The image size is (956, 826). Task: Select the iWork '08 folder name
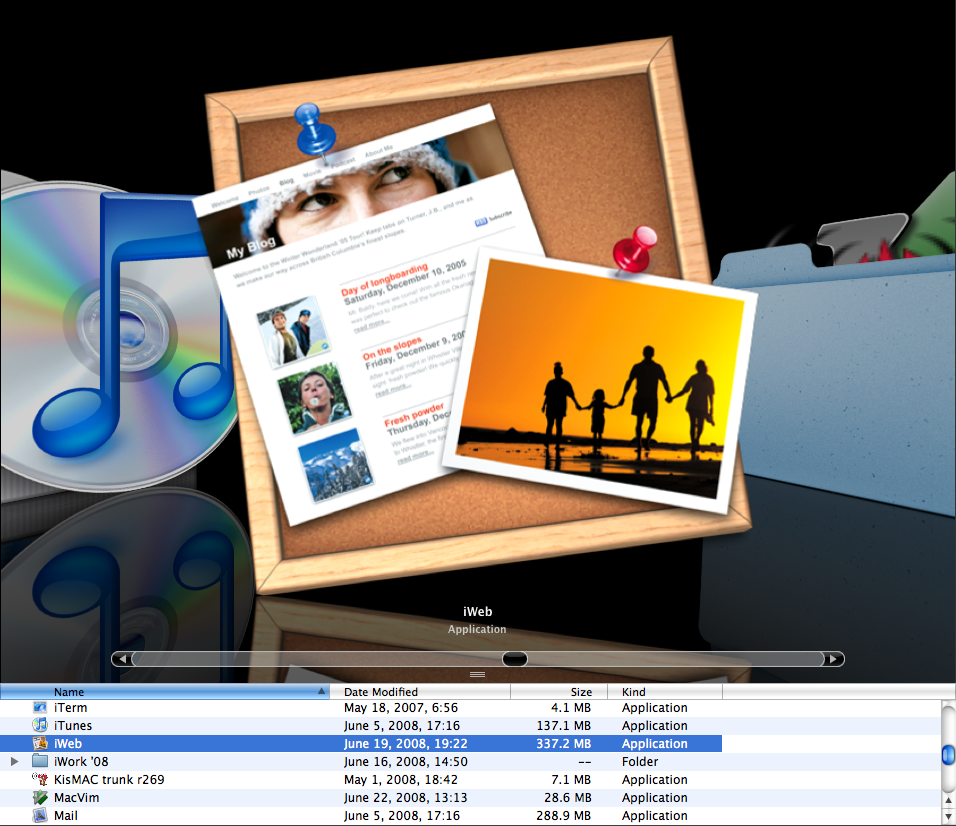point(81,761)
